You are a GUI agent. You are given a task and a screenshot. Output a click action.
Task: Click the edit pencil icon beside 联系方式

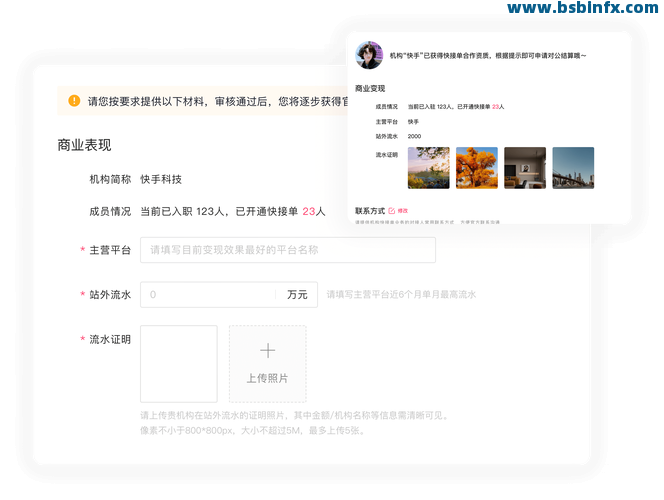pos(391,211)
